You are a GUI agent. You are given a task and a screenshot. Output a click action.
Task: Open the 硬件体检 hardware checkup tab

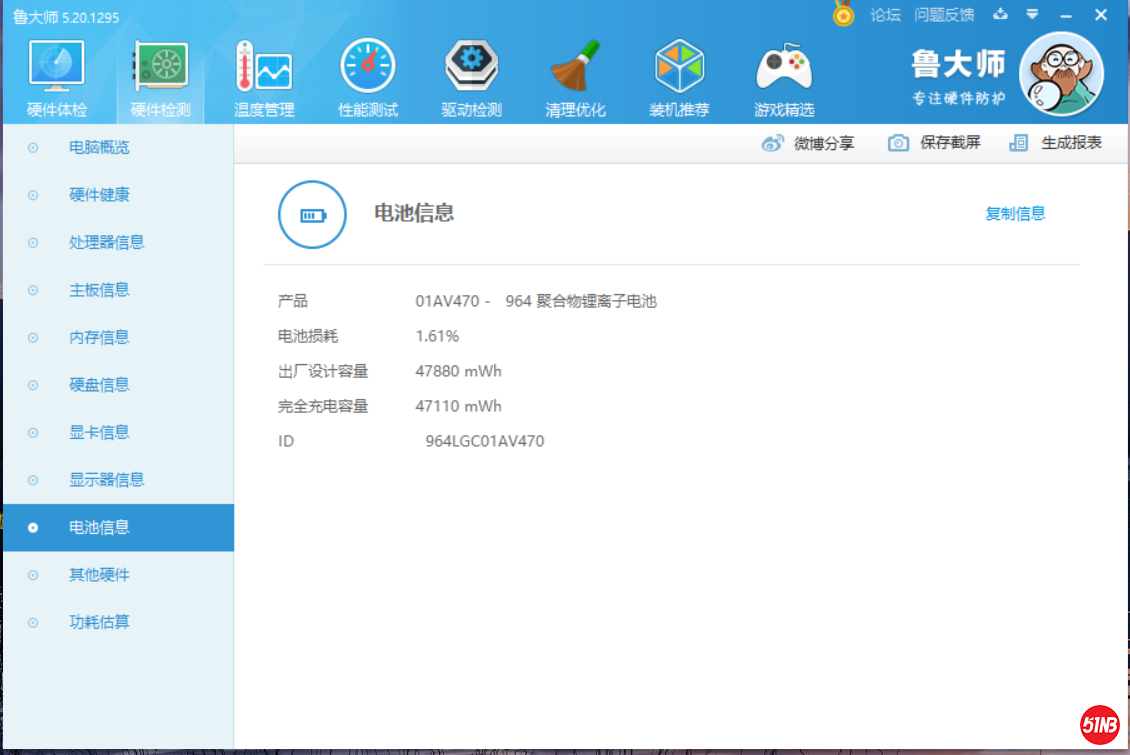click(x=57, y=79)
